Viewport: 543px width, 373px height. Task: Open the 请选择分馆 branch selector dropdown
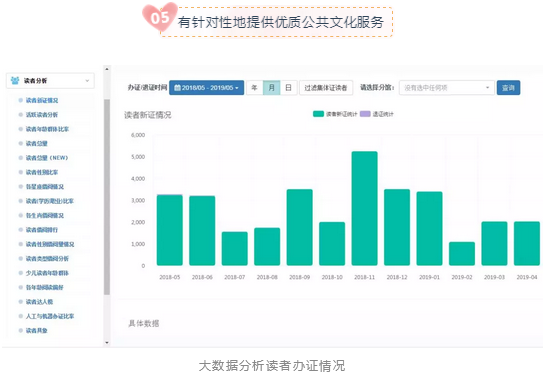point(447,88)
